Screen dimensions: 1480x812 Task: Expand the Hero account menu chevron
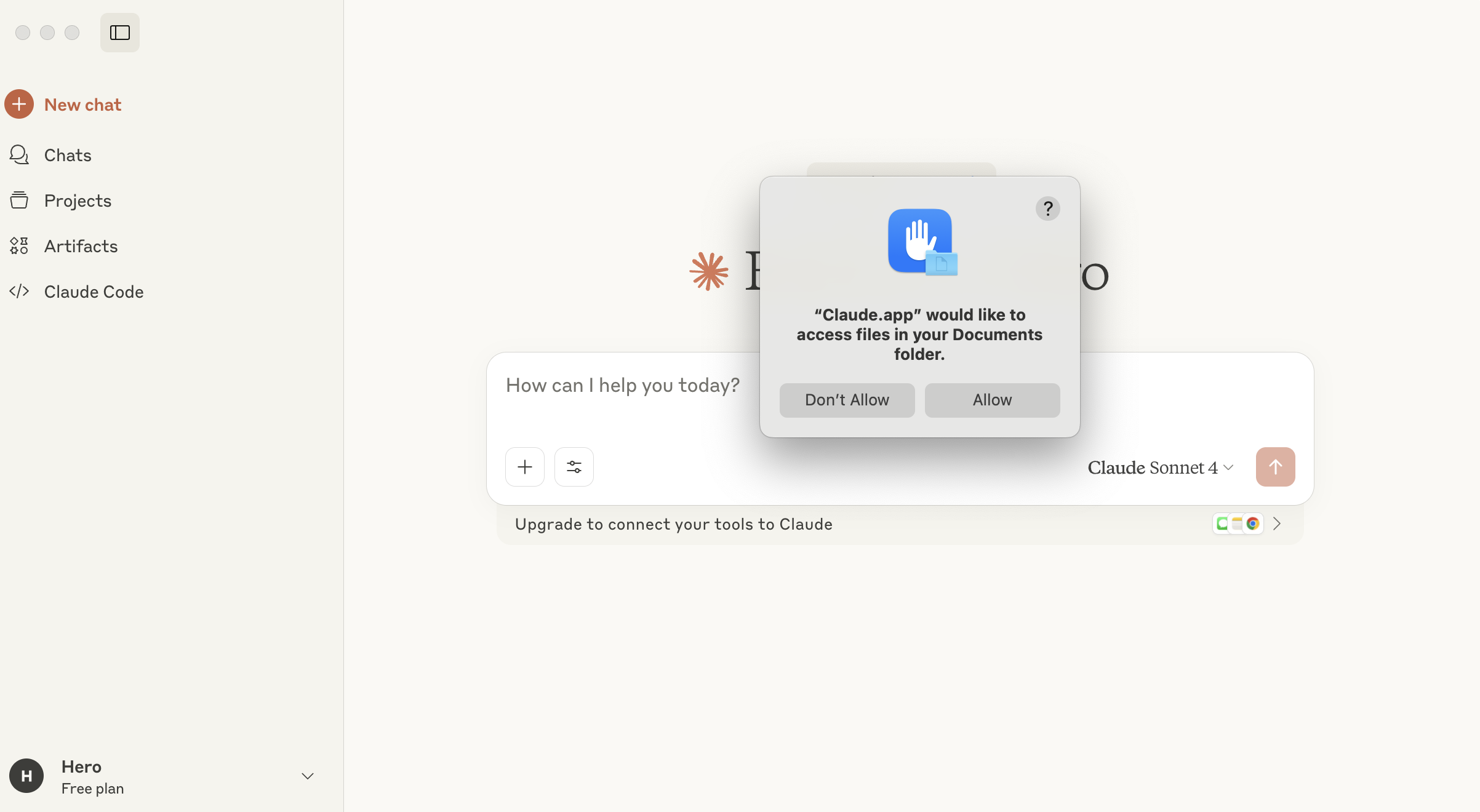(308, 776)
